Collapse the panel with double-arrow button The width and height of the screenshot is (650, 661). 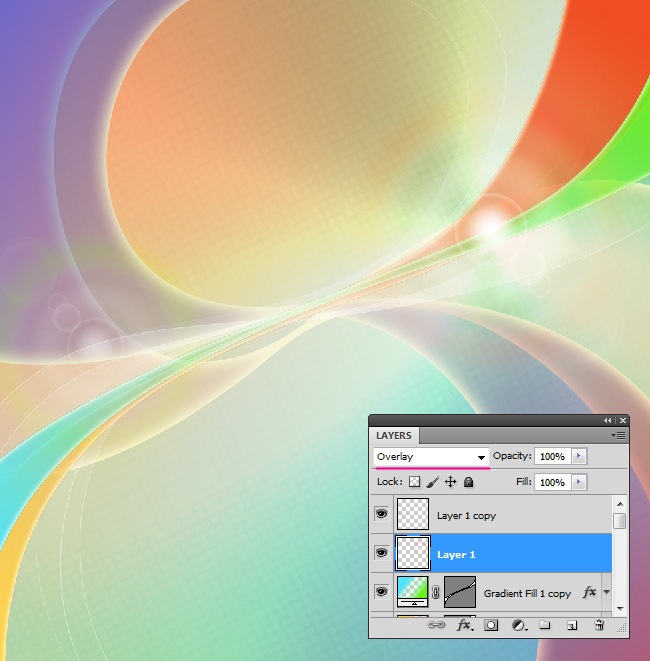607,421
